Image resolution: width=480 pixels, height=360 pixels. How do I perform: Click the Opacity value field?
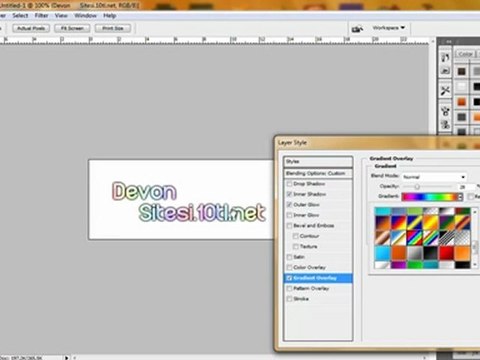[x=465, y=187]
